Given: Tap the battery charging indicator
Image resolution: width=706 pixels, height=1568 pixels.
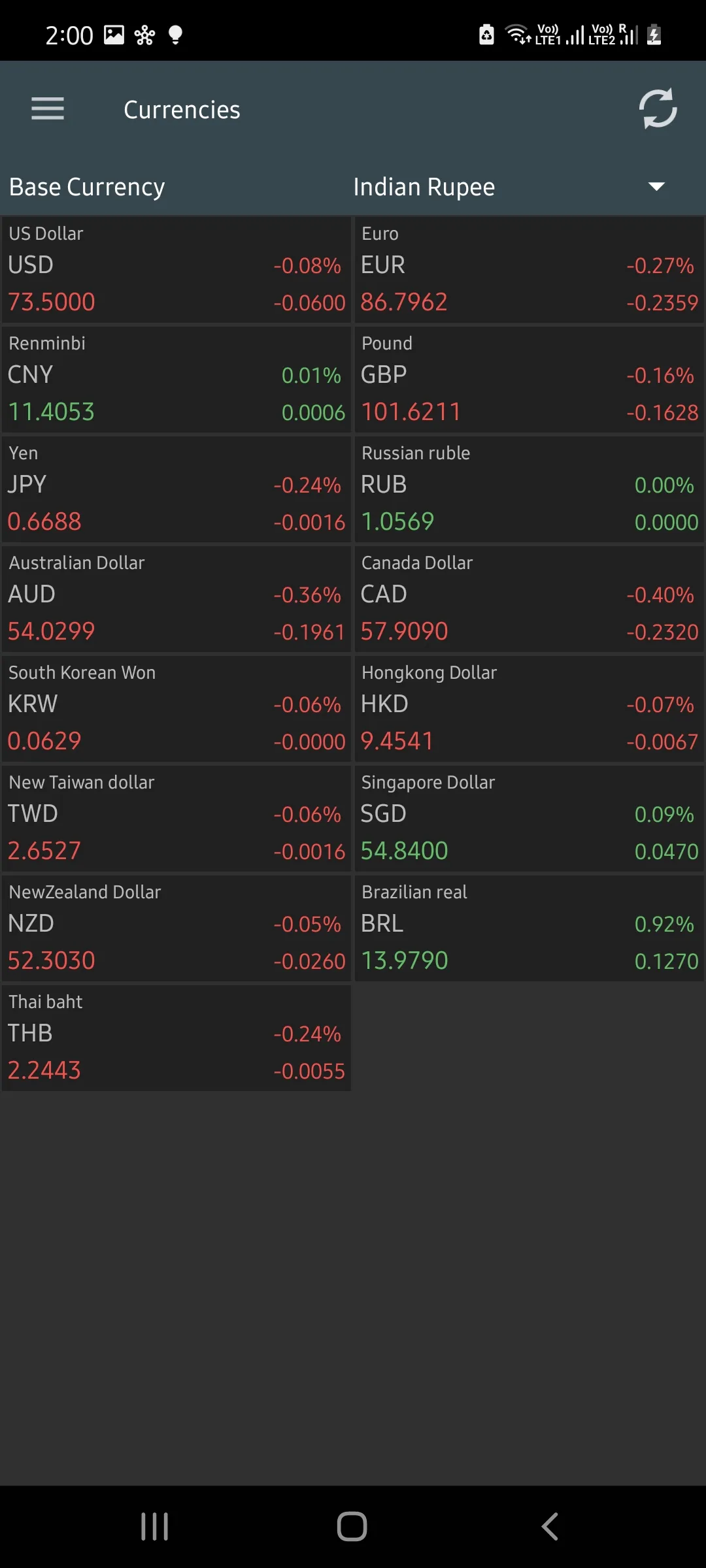Looking at the screenshot, I should pos(654,34).
